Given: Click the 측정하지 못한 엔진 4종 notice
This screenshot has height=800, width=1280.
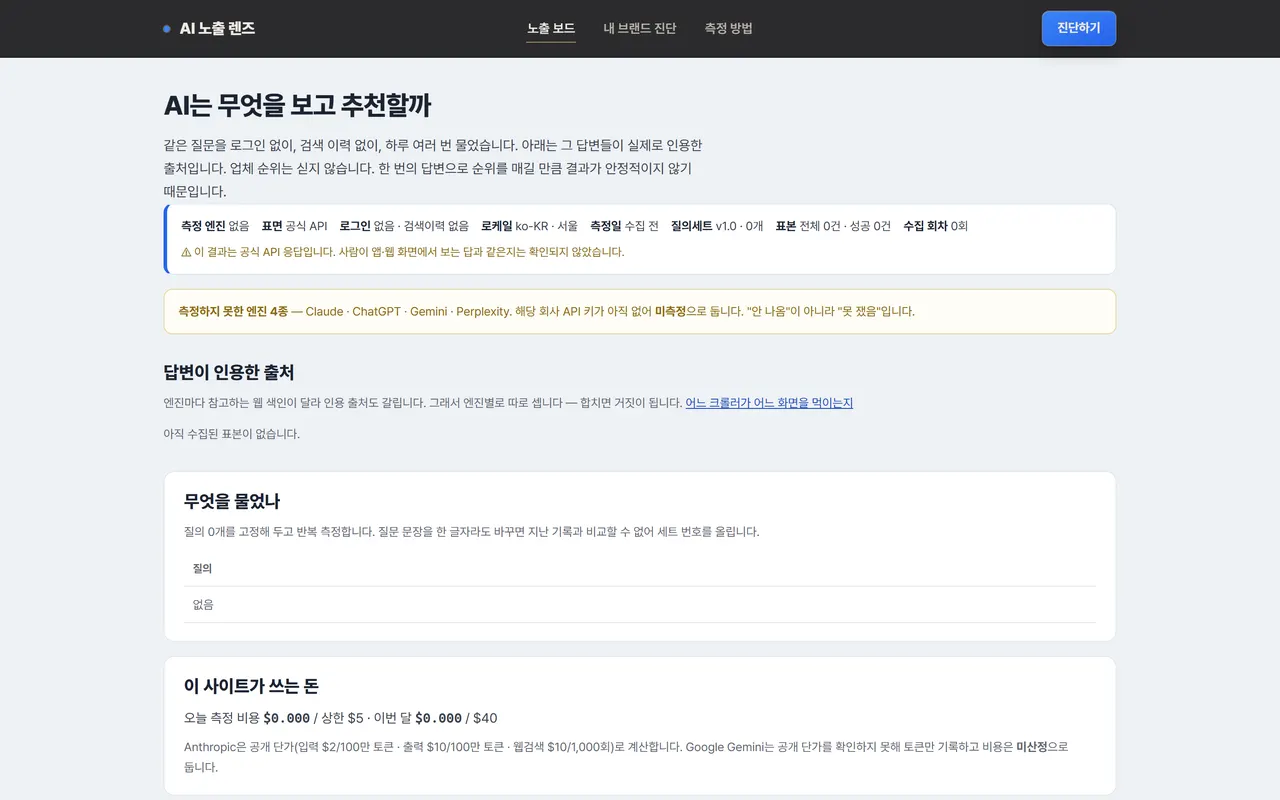Looking at the screenshot, I should click(640, 311).
